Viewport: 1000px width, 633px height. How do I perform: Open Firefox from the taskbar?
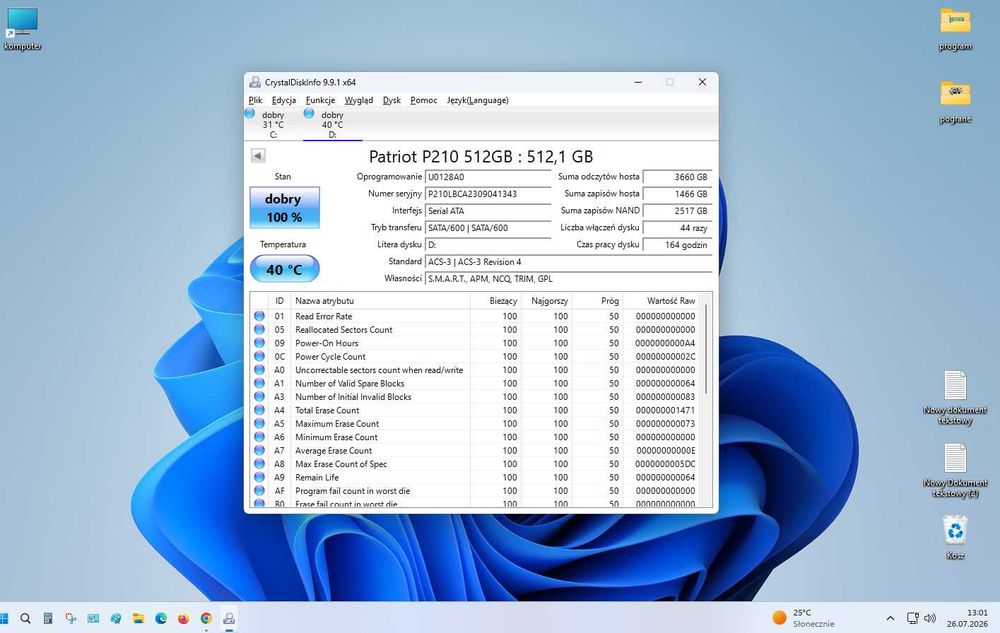[x=184, y=618]
